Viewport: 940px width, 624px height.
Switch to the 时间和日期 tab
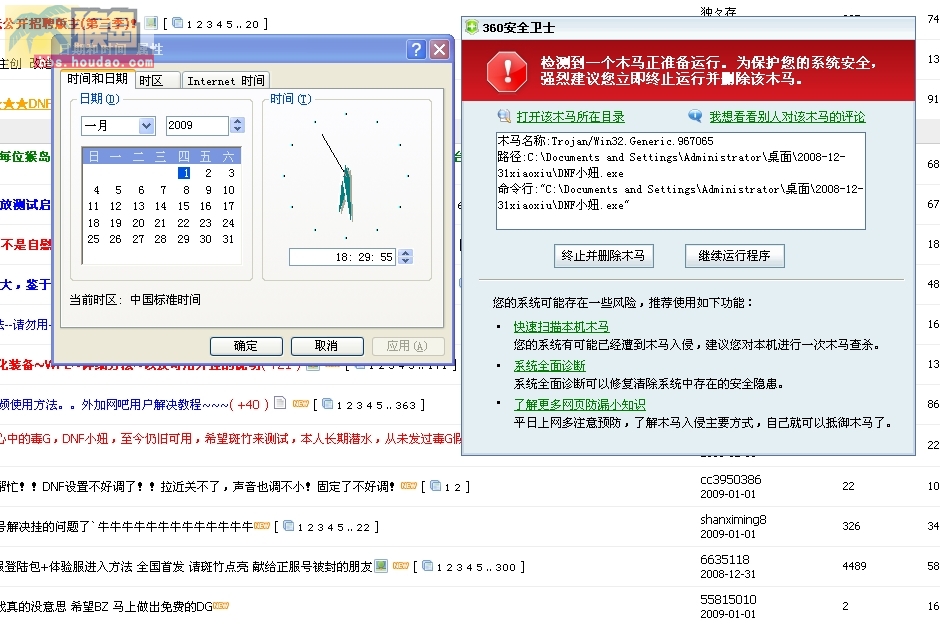point(97,79)
